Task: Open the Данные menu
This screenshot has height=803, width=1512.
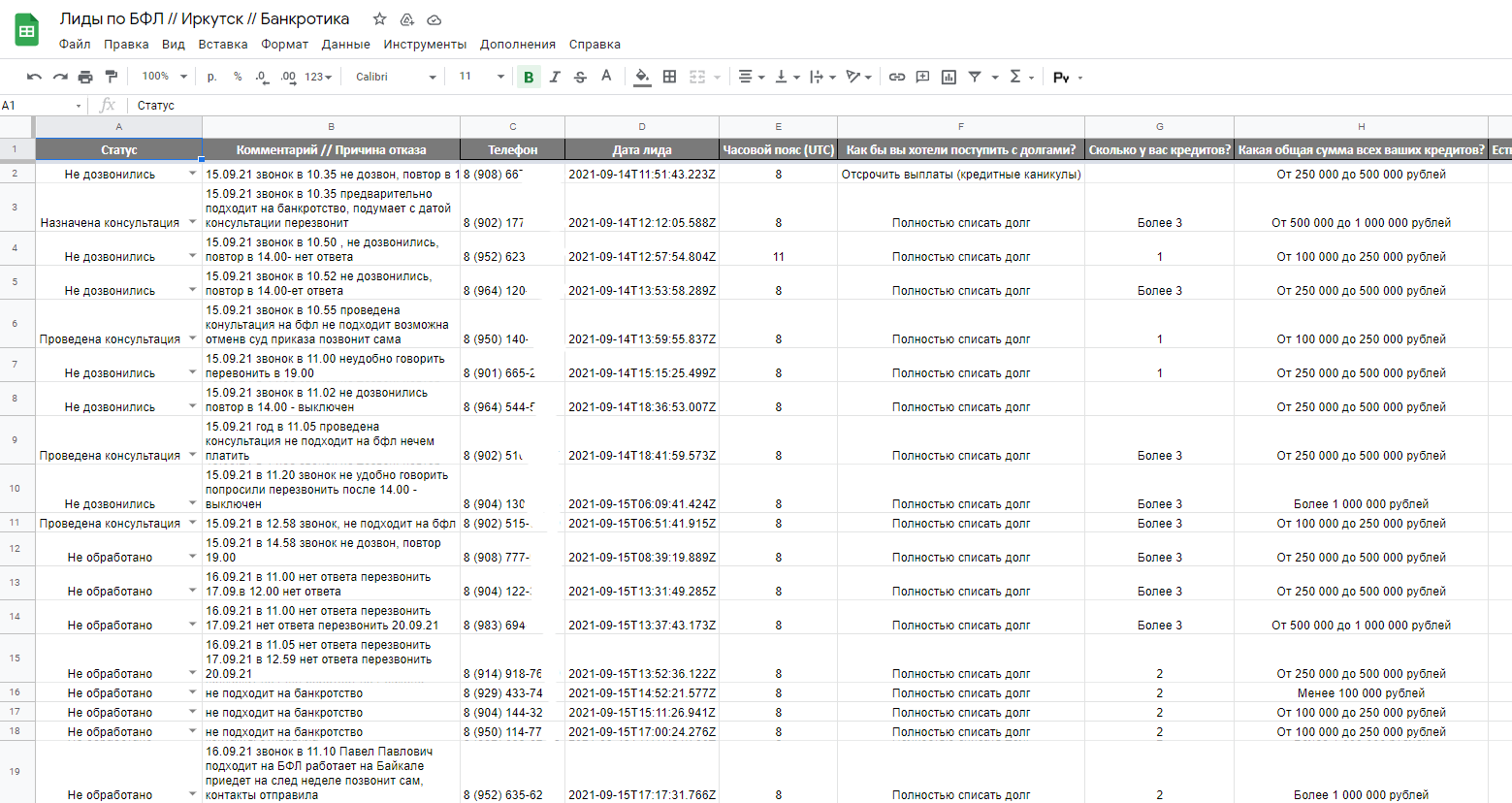Action: tap(345, 45)
